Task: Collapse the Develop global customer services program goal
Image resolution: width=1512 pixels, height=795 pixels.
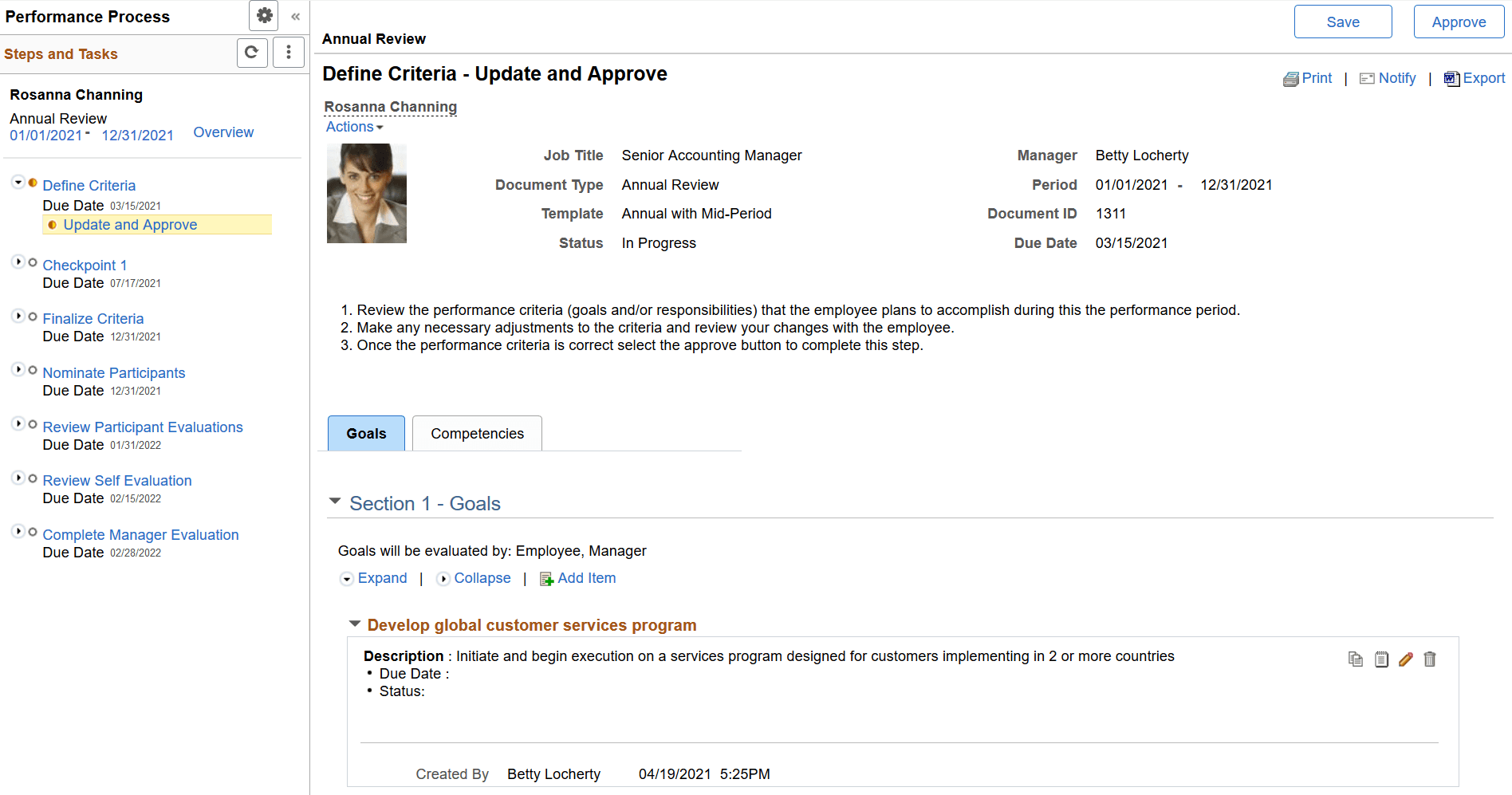Action: point(354,625)
